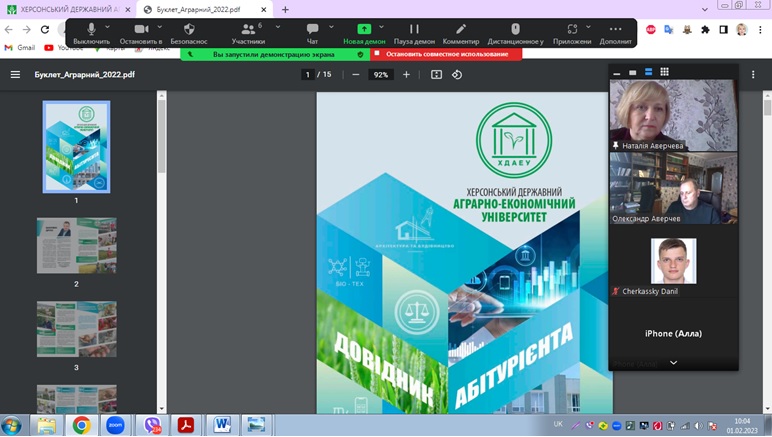Open Remote Control mouse option
Image resolution: width=772 pixels, height=437 pixels.
tap(515, 33)
